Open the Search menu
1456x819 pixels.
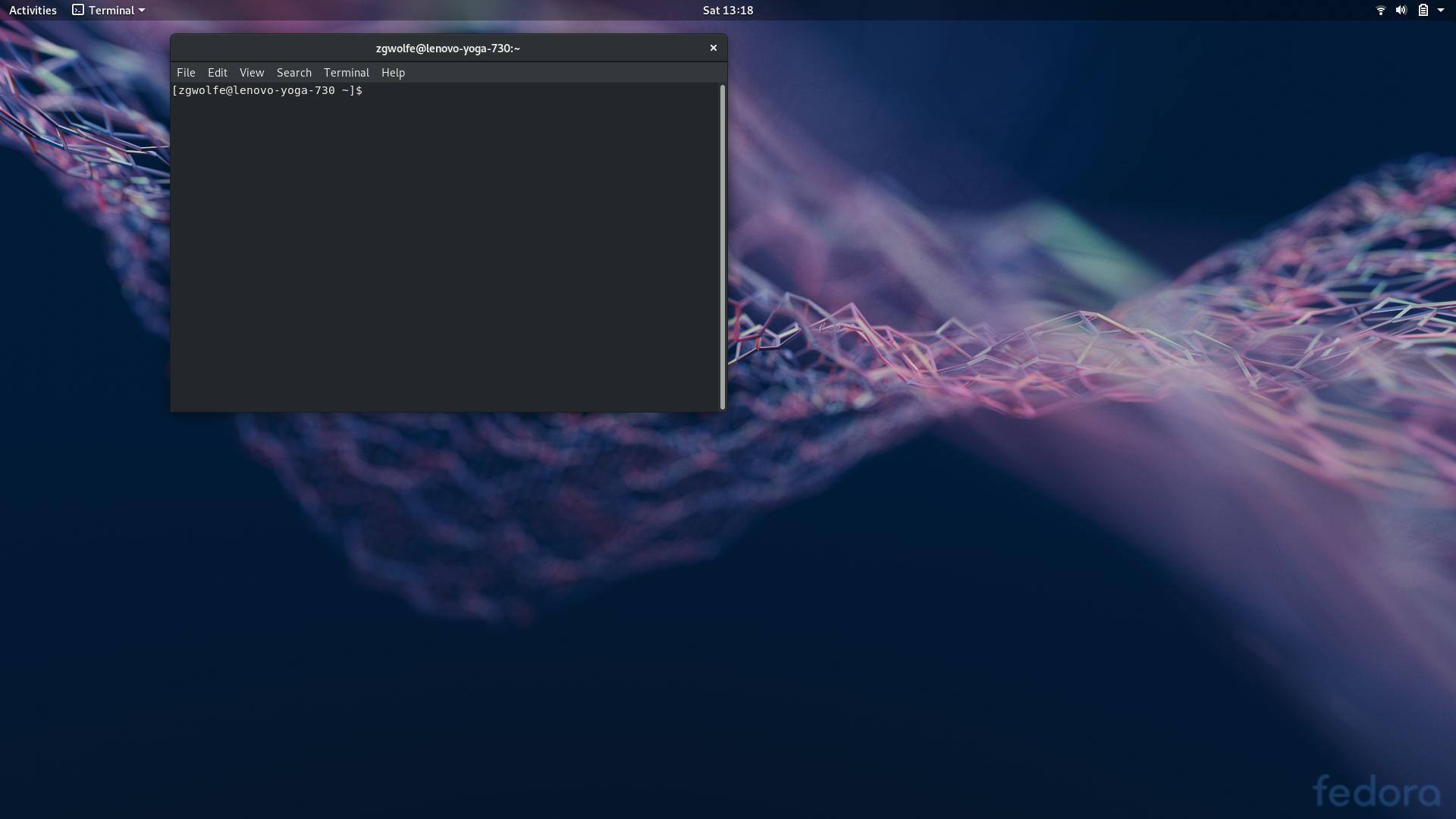coord(294,73)
